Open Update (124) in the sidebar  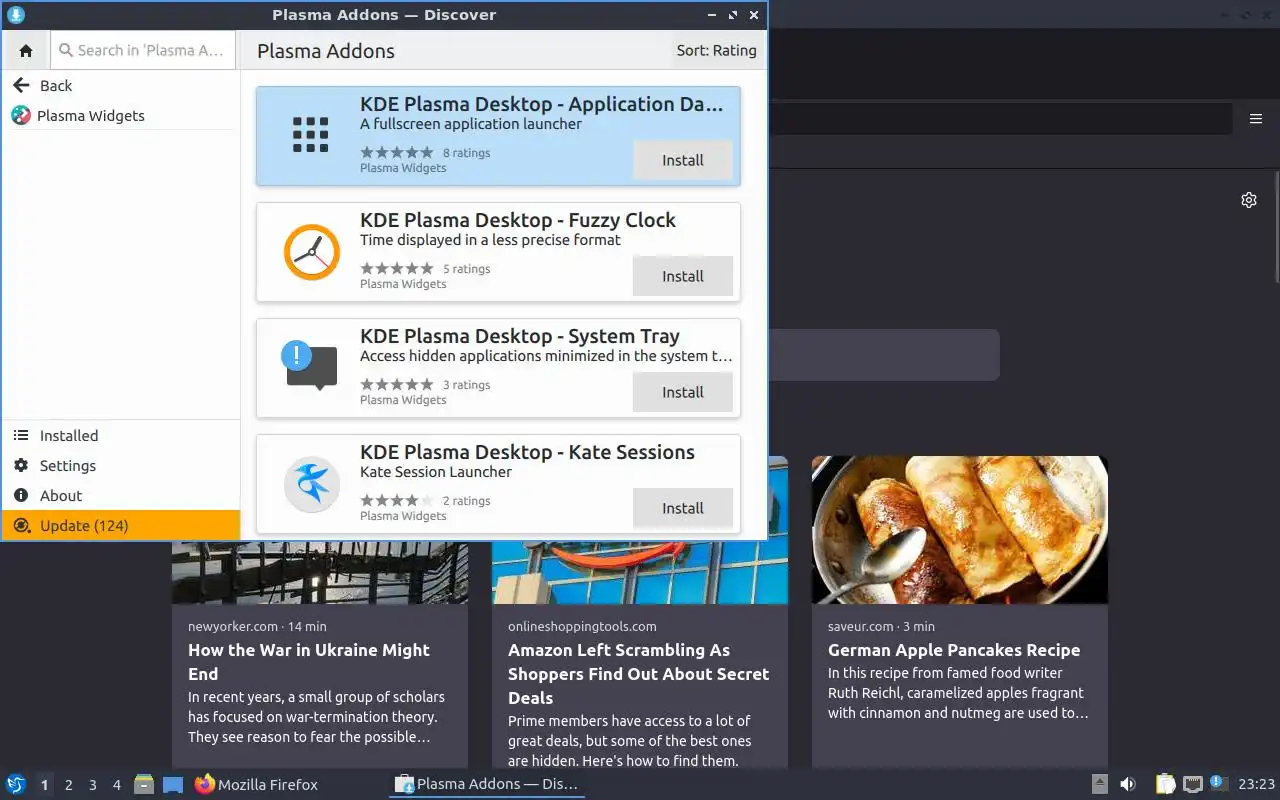click(121, 525)
